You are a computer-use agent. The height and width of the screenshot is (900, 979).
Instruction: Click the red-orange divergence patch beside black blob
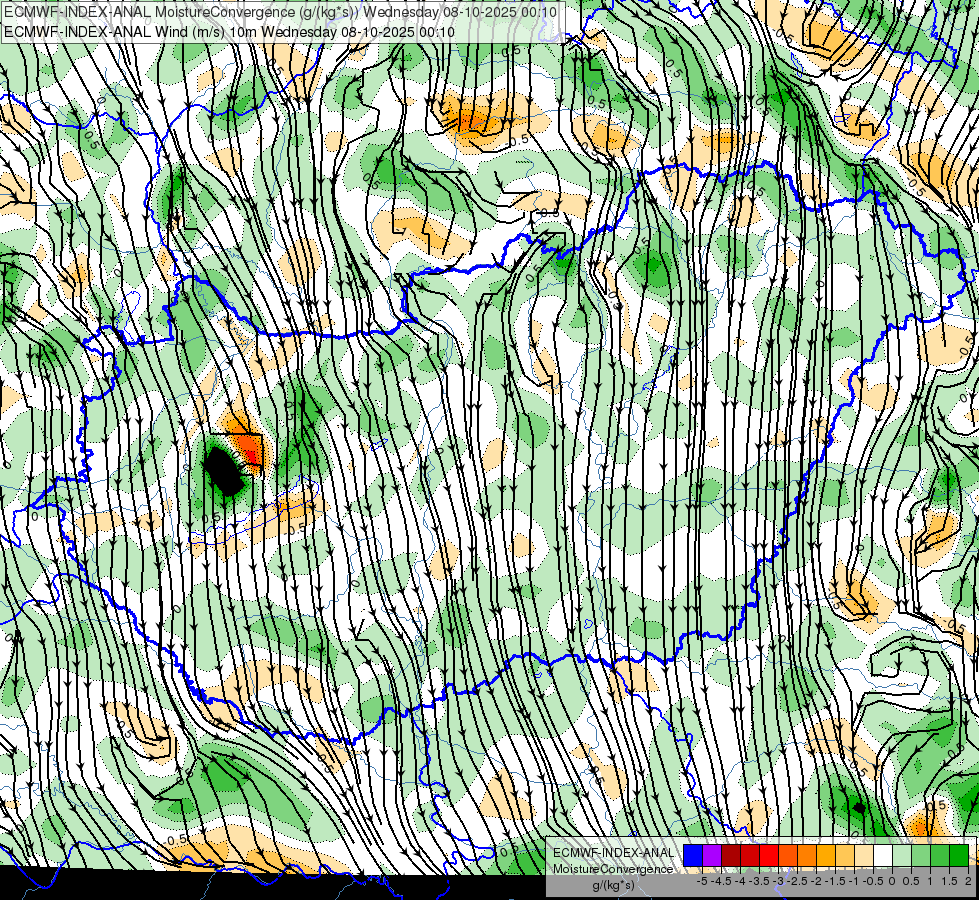250,448
